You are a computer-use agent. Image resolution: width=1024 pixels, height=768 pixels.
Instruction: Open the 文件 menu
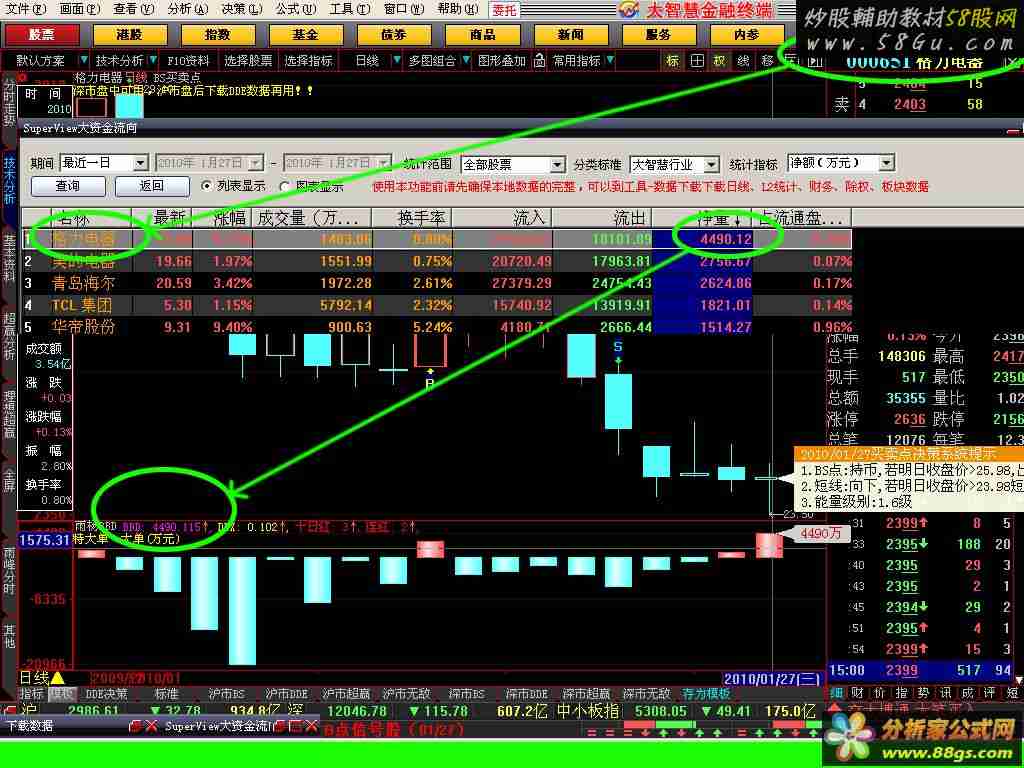pos(25,8)
